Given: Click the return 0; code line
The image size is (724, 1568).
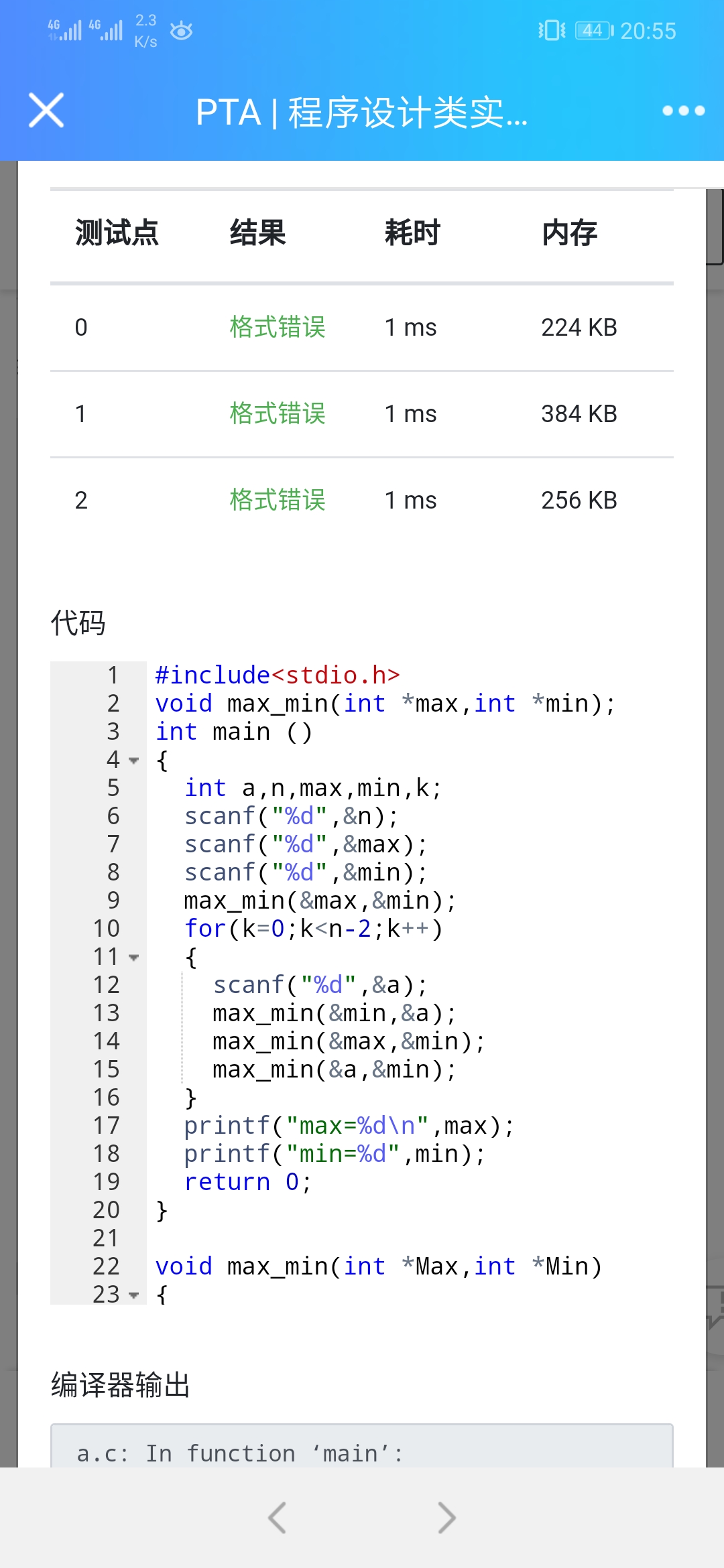Looking at the screenshot, I should pyautogui.click(x=248, y=1181).
